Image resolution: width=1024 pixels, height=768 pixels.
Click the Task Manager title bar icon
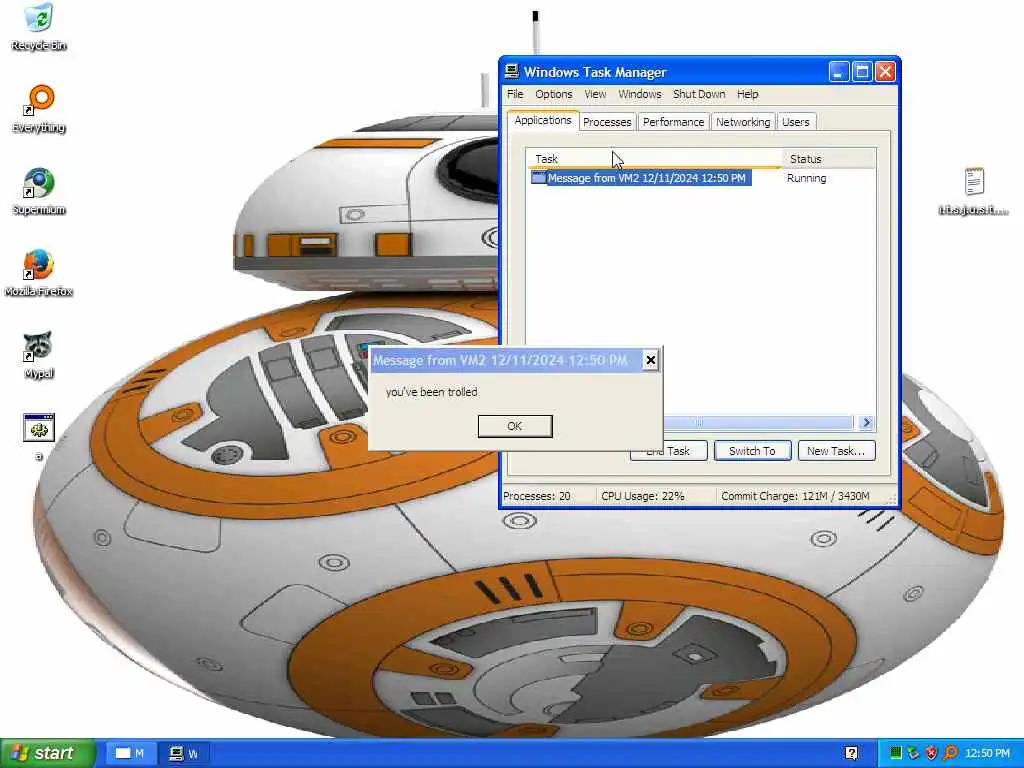tap(512, 72)
